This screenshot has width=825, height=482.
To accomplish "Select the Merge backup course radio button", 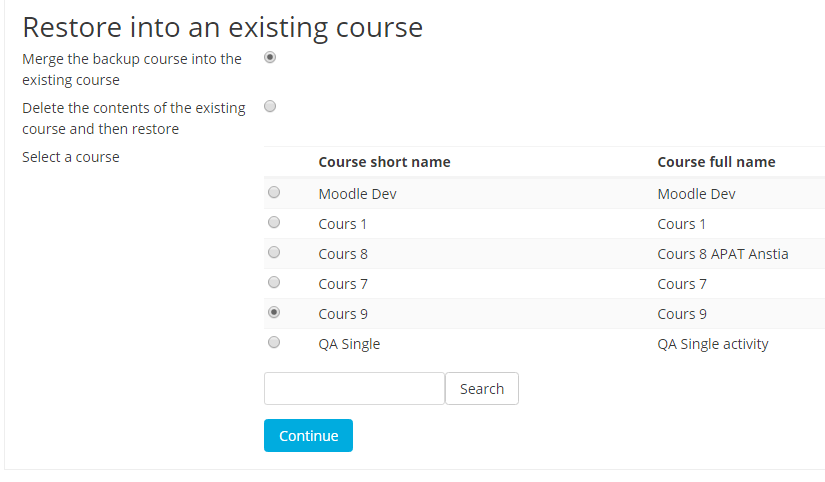I will click(270, 57).
